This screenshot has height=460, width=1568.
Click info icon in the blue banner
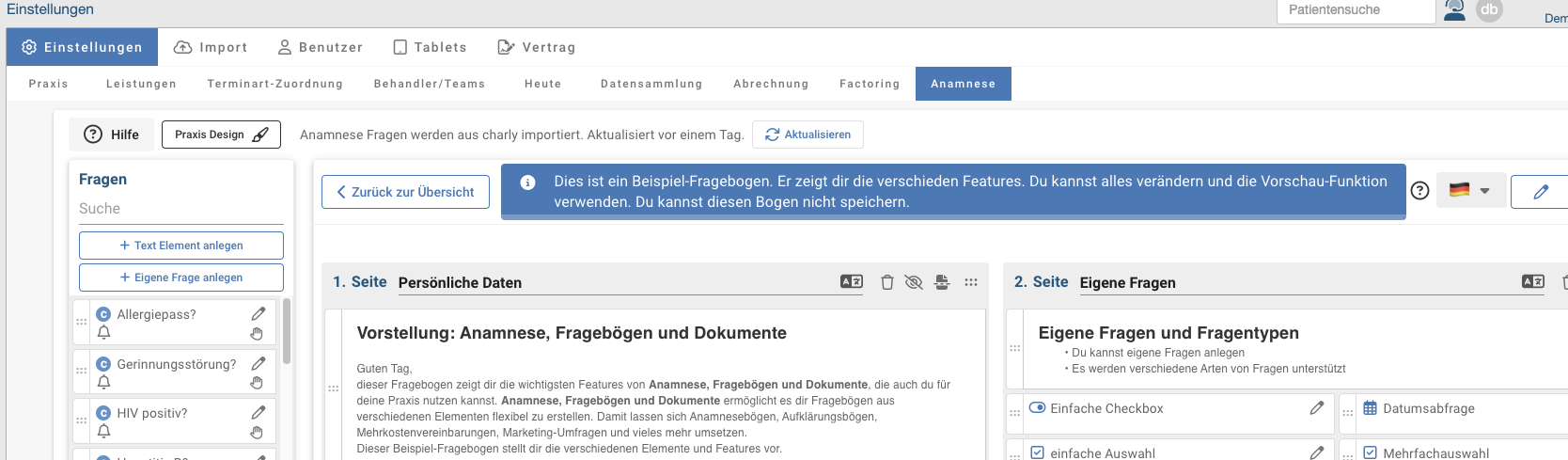point(528,182)
